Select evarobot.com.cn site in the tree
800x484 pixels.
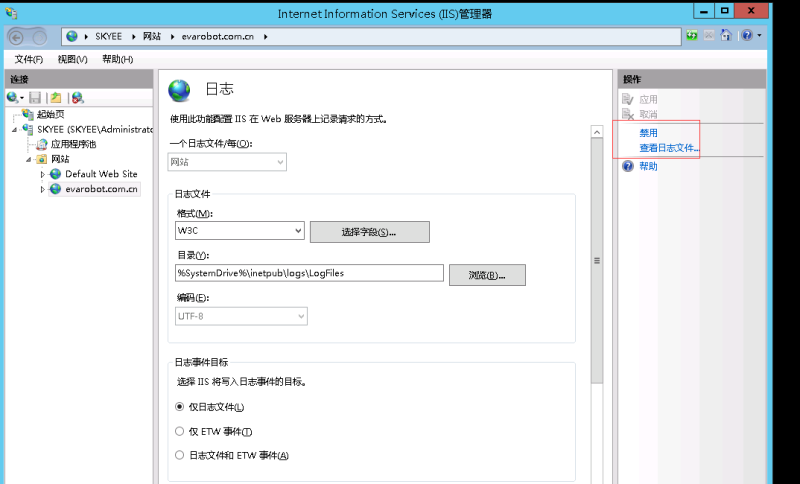[101, 189]
